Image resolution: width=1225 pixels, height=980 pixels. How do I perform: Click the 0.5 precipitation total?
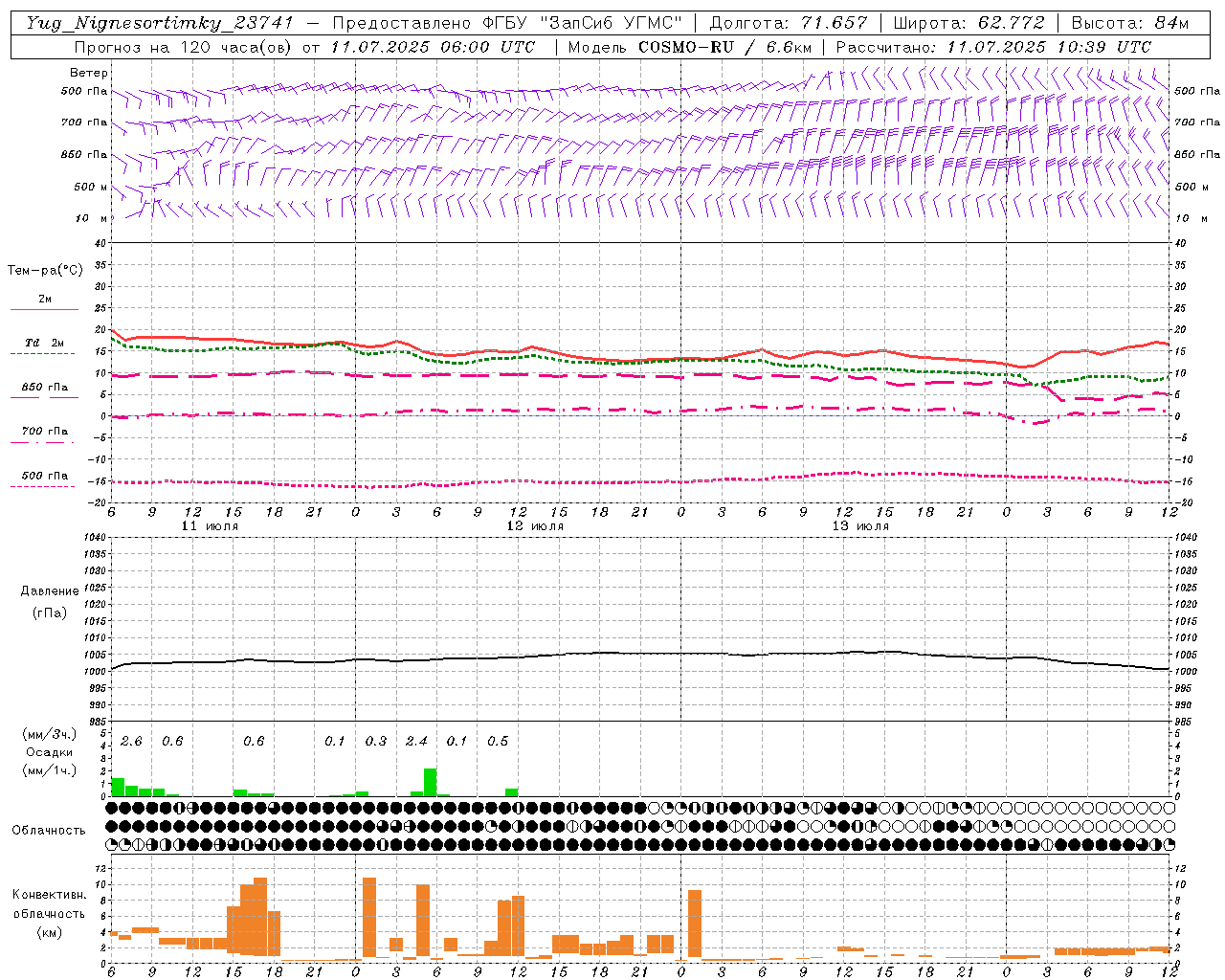[498, 741]
